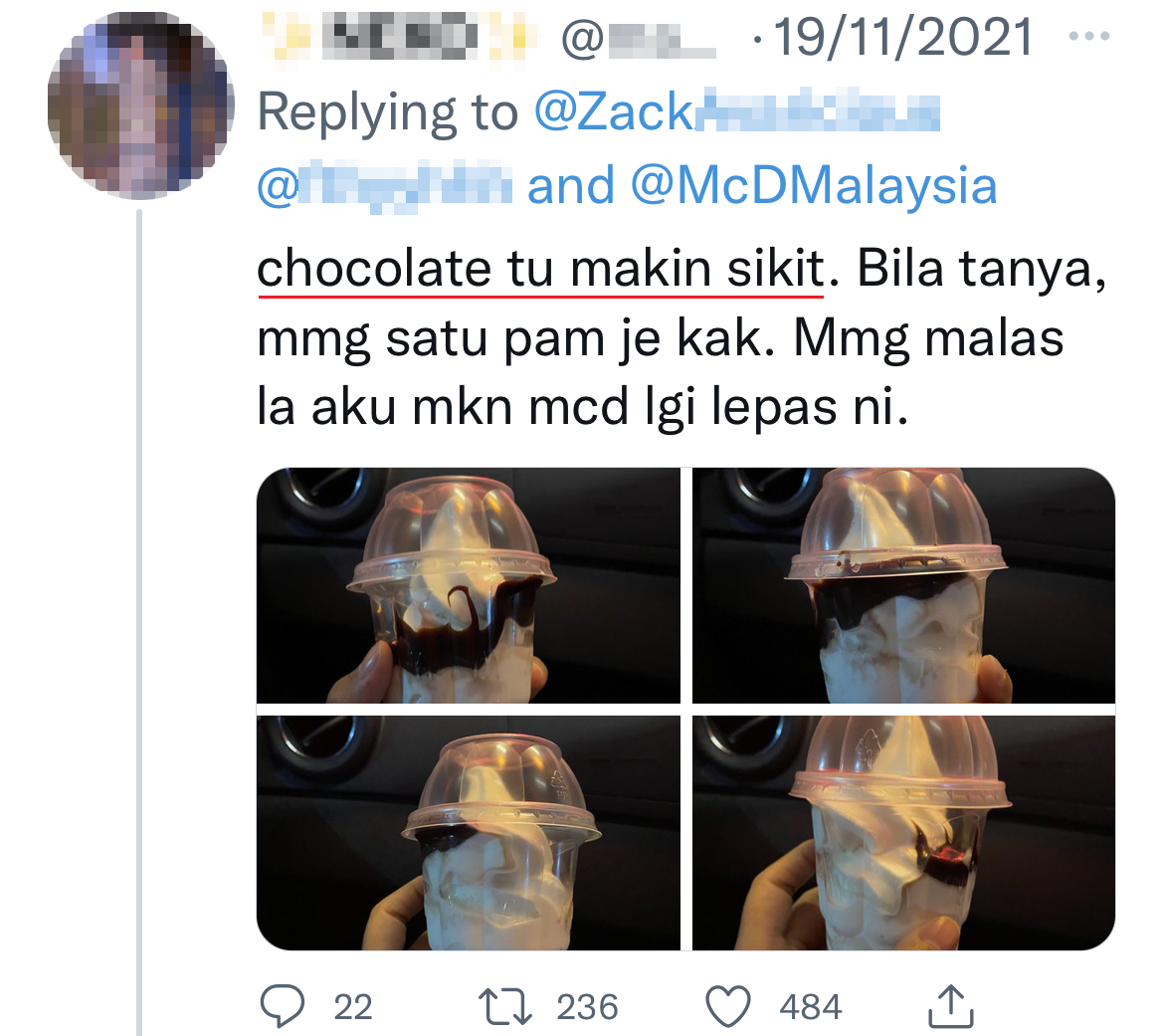Open the share tweet icon
1164x1036 pixels.
[x=950, y=1005]
